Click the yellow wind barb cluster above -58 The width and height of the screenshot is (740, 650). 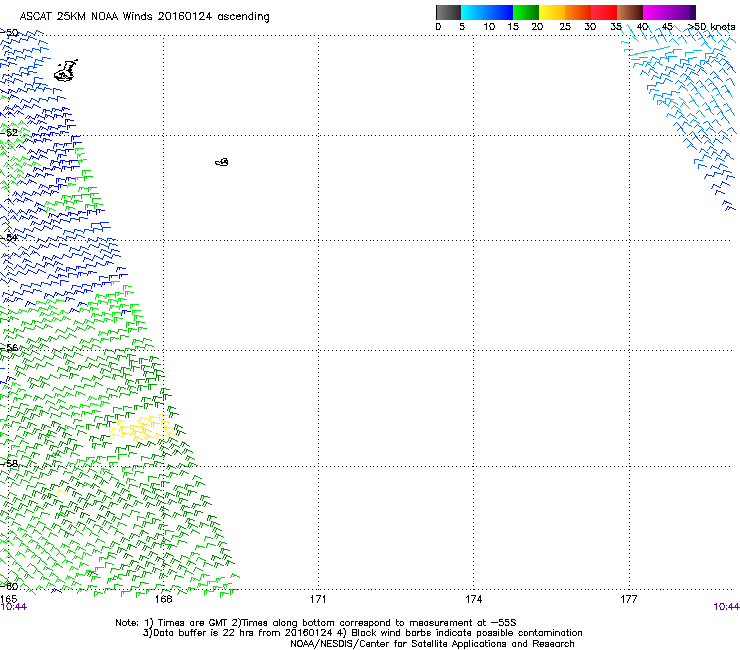(x=140, y=428)
